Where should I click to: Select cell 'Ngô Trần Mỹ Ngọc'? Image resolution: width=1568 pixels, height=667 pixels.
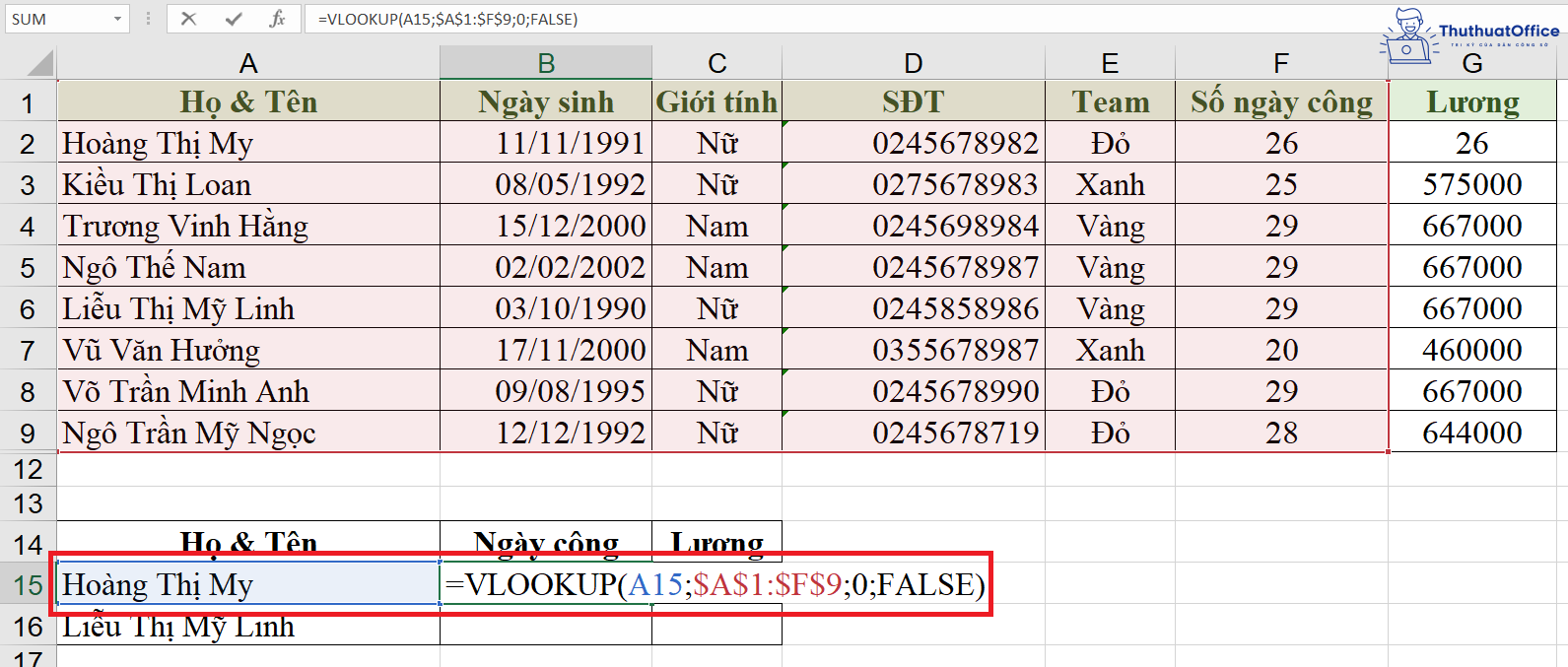coord(248,433)
